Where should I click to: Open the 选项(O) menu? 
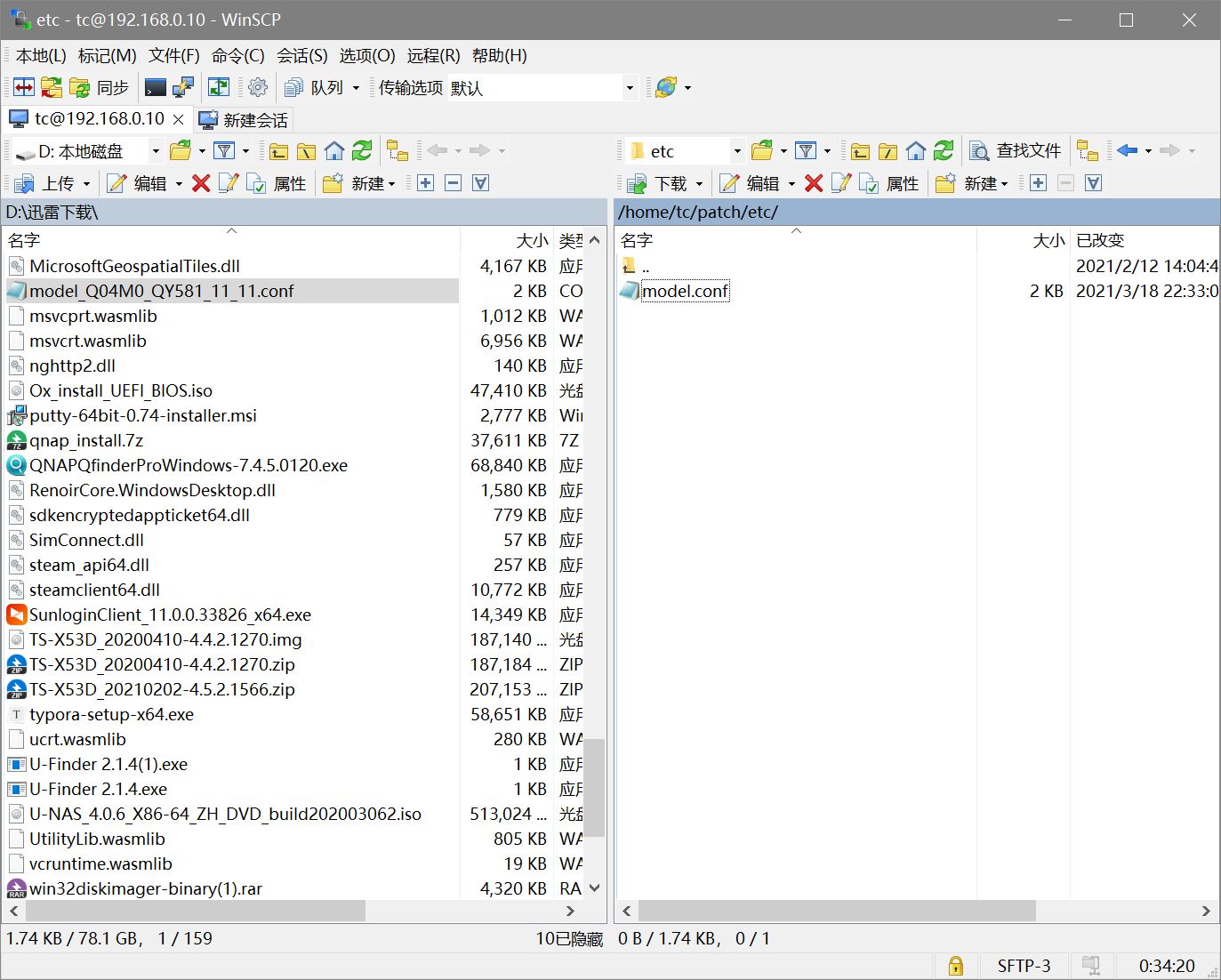click(x=367, y=55)
